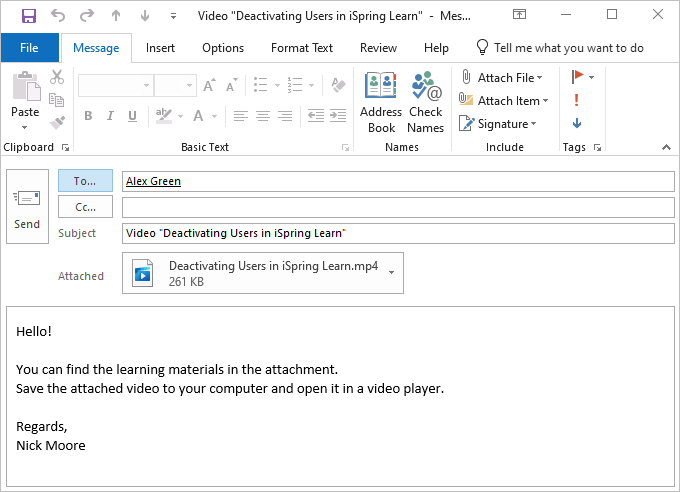680x492 pixels.
Task: Click Check Names
Action: click(425, 102)
